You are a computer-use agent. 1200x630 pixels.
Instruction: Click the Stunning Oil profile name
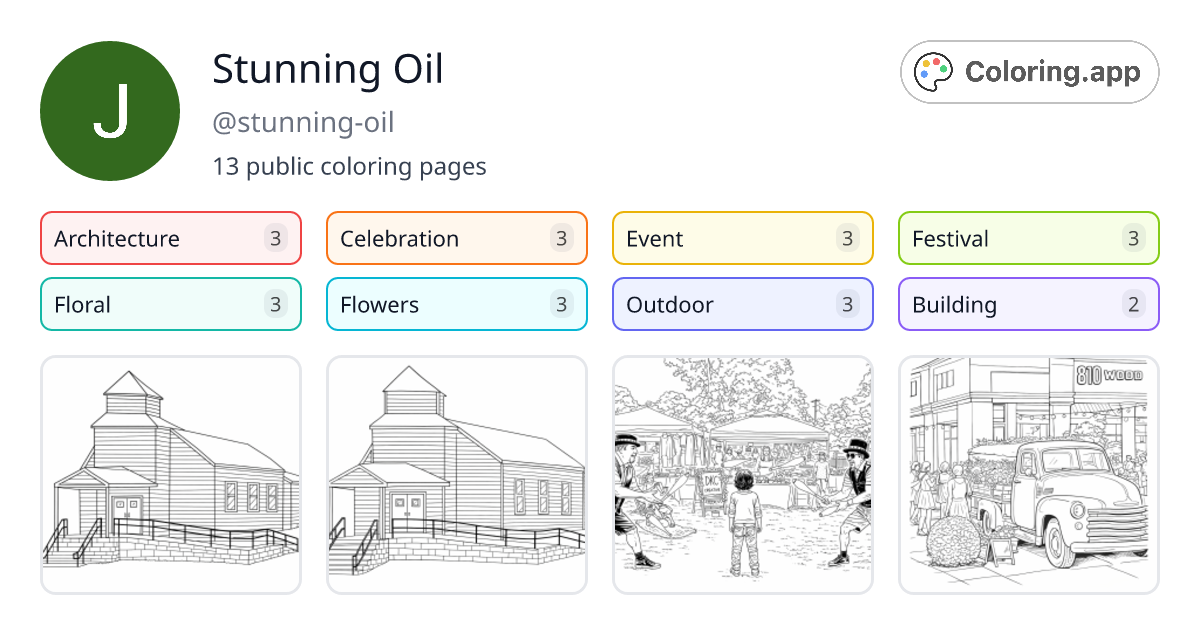[x=328, y=69]
